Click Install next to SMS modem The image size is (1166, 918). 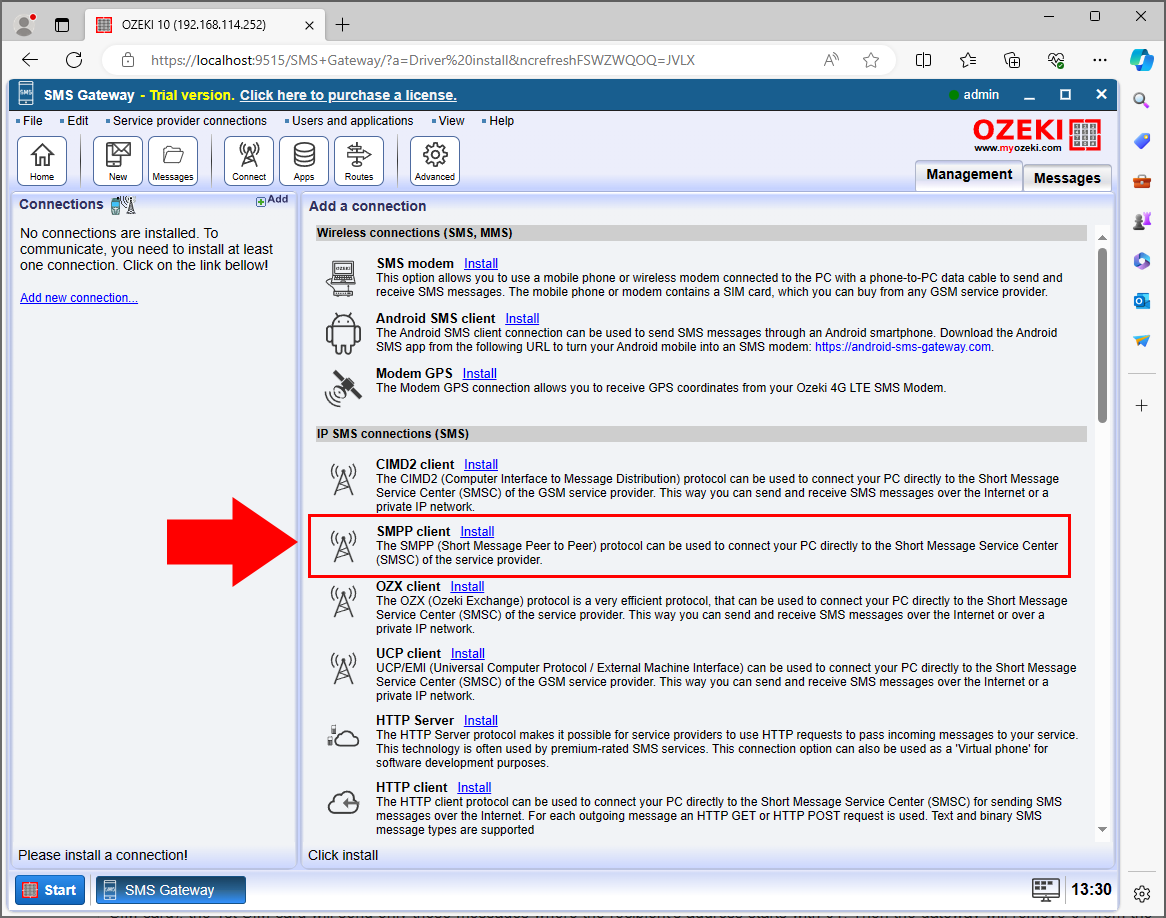pyautogui.click(x=480, y=263)
